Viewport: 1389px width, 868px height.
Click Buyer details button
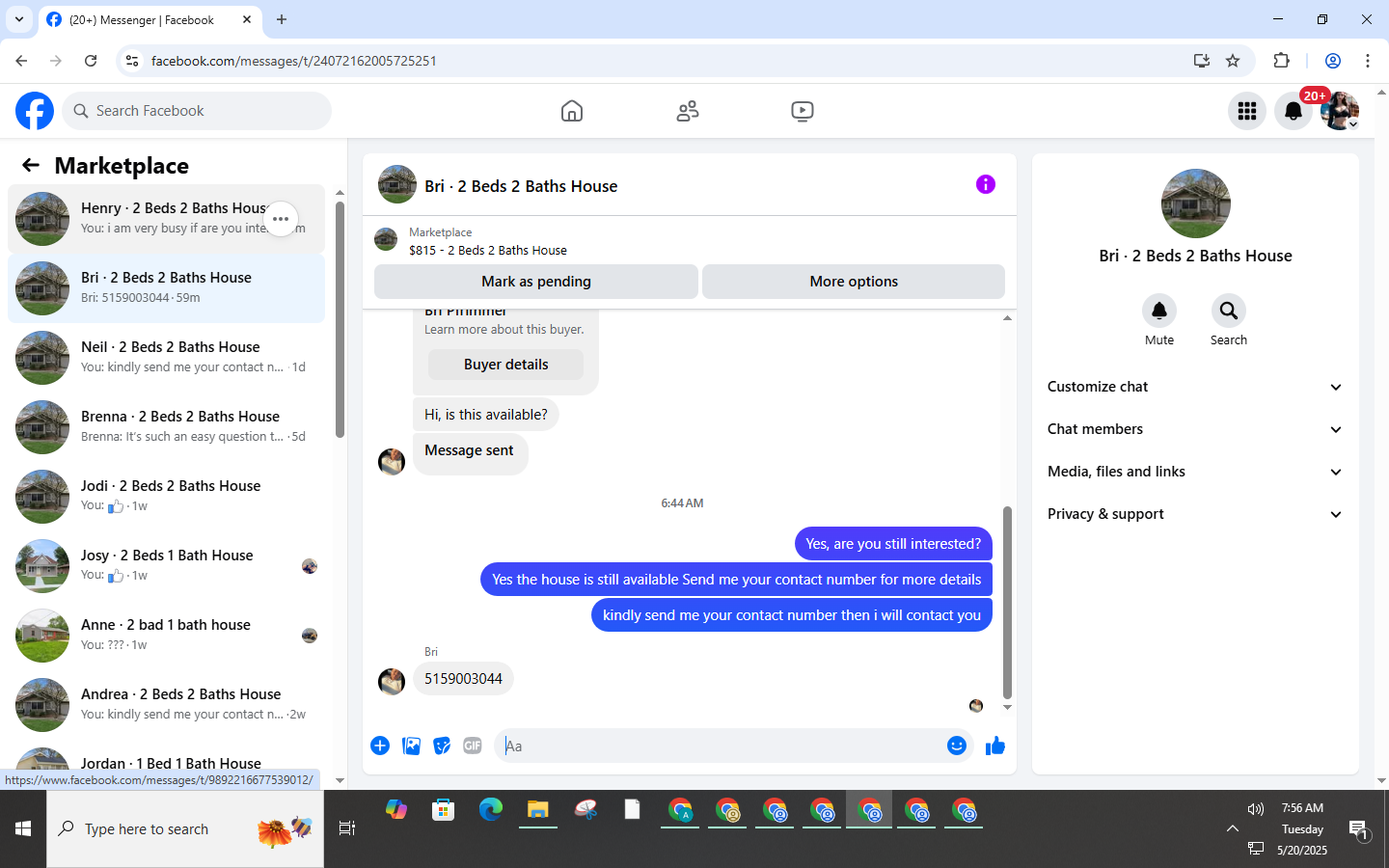[x=505, y=365]
